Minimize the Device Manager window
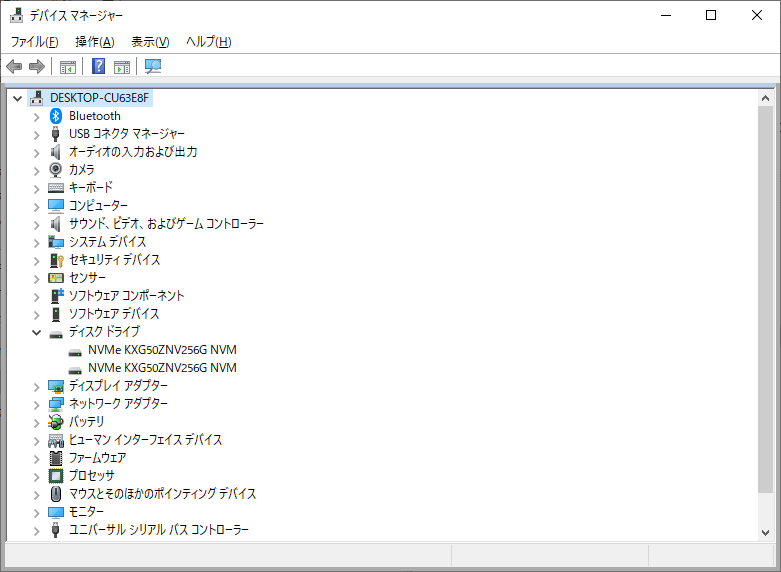The width and height of the screenshot is (781, 572). coord(666,15)
